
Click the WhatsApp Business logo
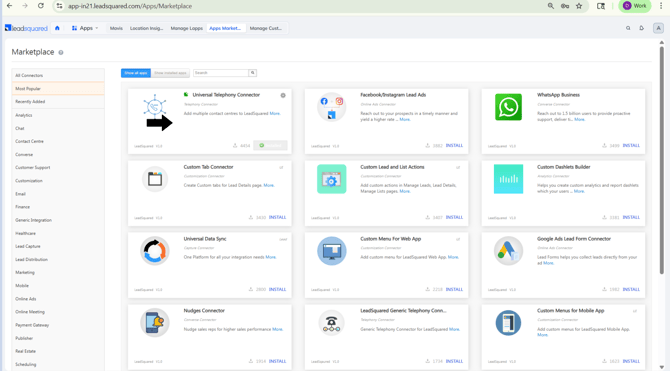click(x=508, y=107)
